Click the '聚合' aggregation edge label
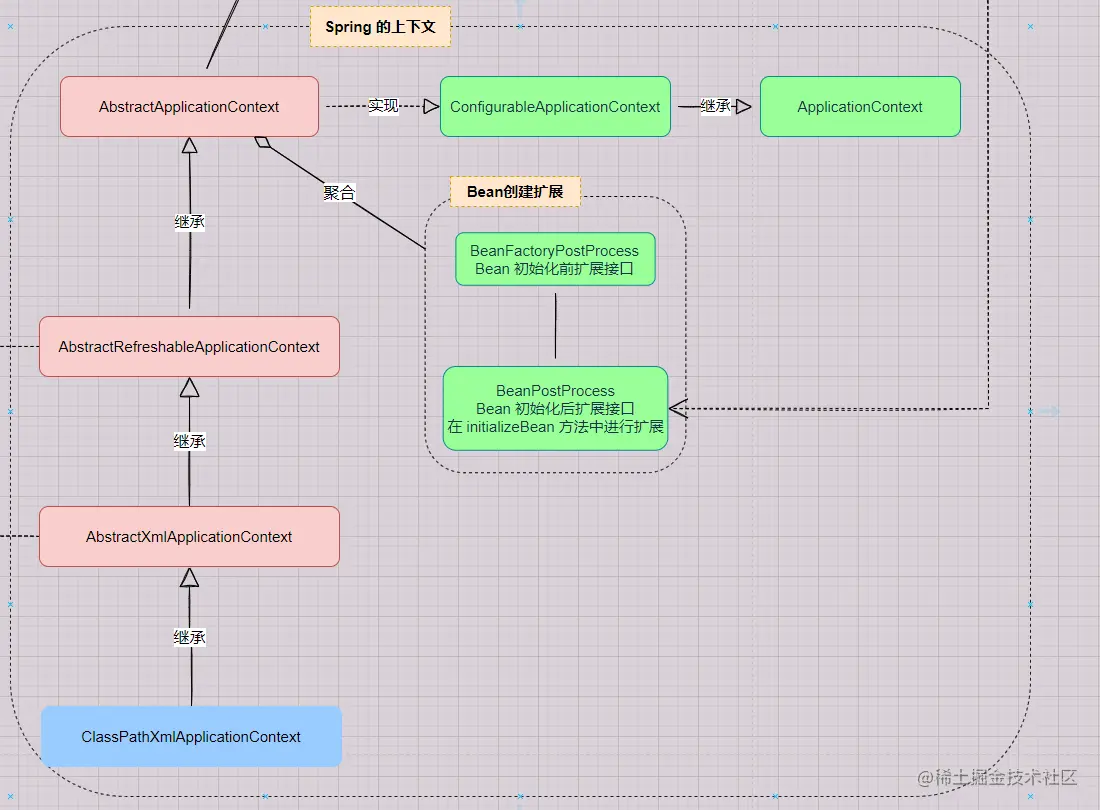 [x=339, y=192]
